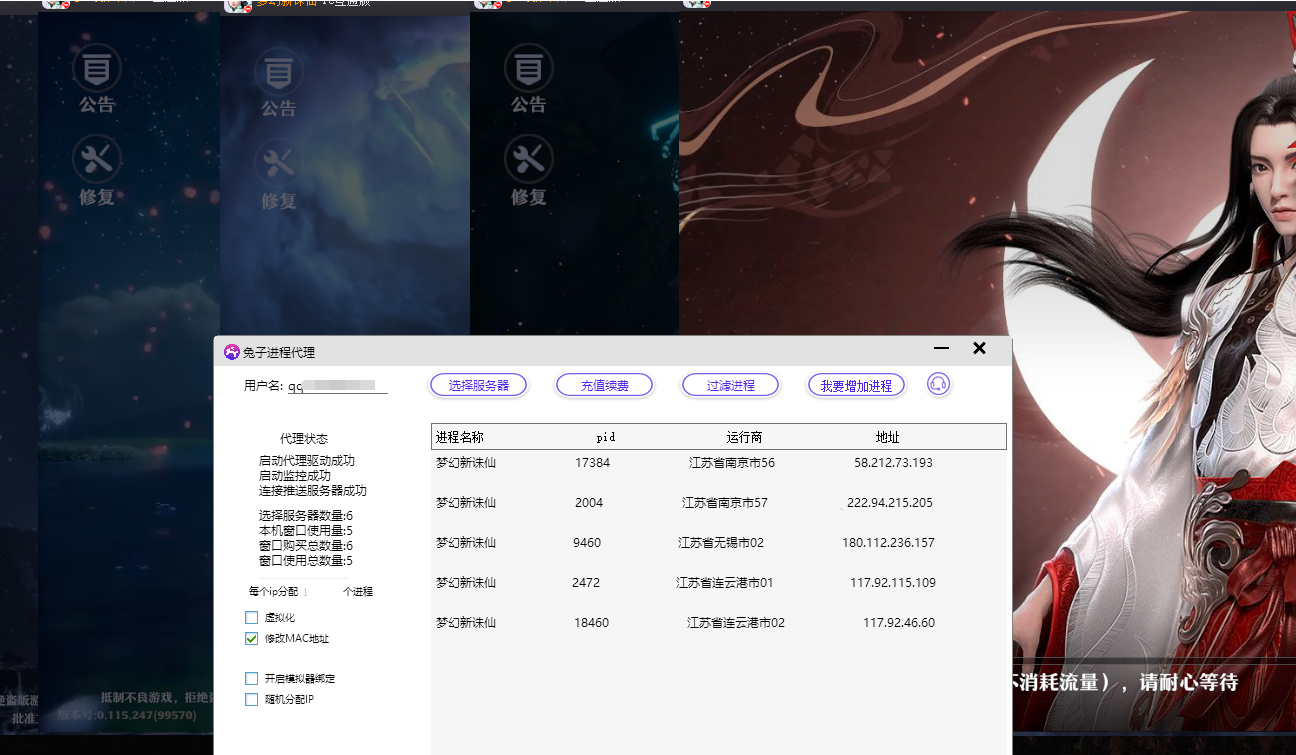Click the 进程名称 column header
Screen dimensions: 1296x755
(460, 437)
